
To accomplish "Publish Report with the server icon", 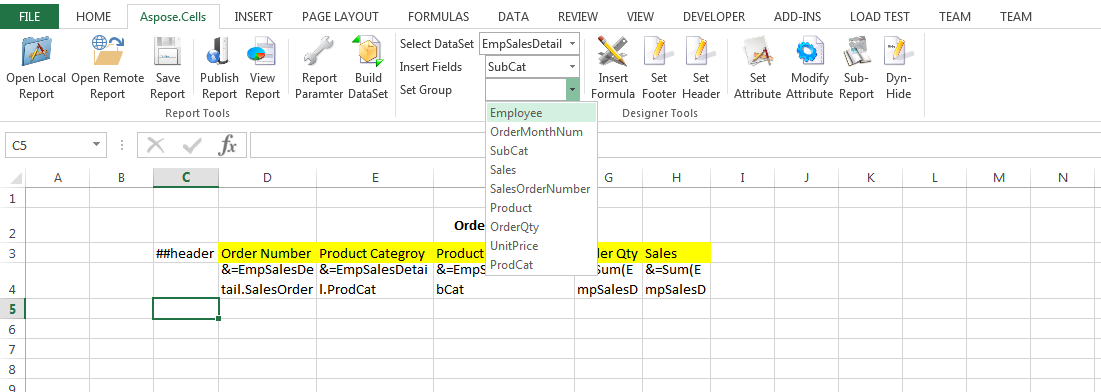I will point(219,53).
